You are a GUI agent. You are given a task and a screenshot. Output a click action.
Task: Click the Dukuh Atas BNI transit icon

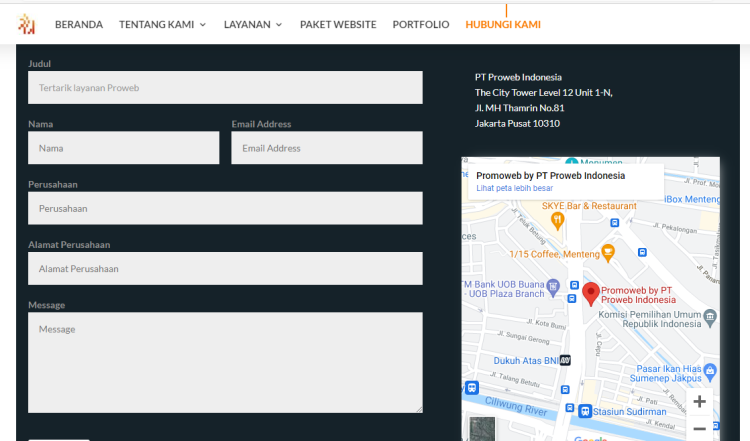[565, 360]
